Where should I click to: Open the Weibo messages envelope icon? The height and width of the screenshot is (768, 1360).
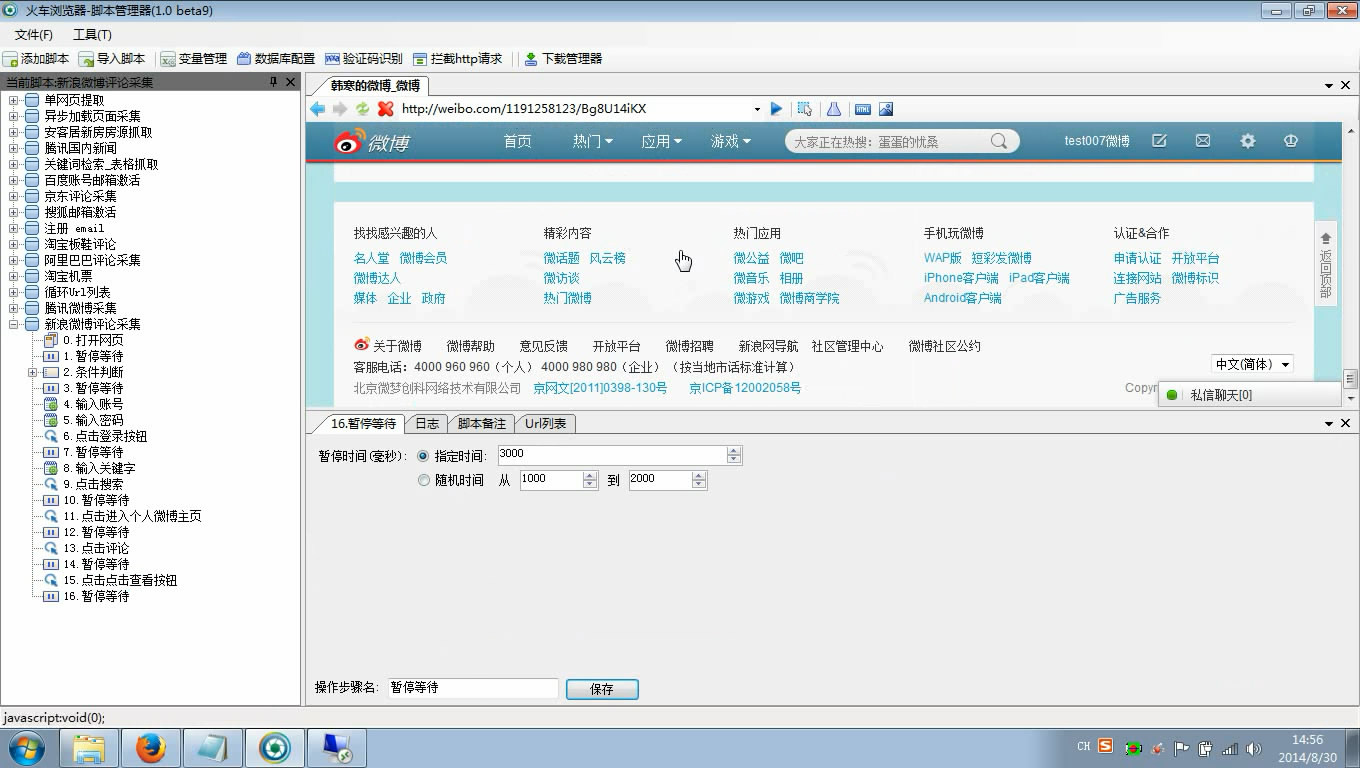coord(1203,141)
